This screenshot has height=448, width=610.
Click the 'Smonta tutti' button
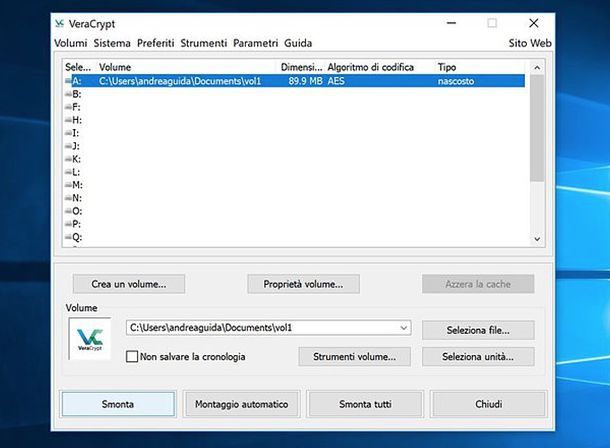coord(365,404)
